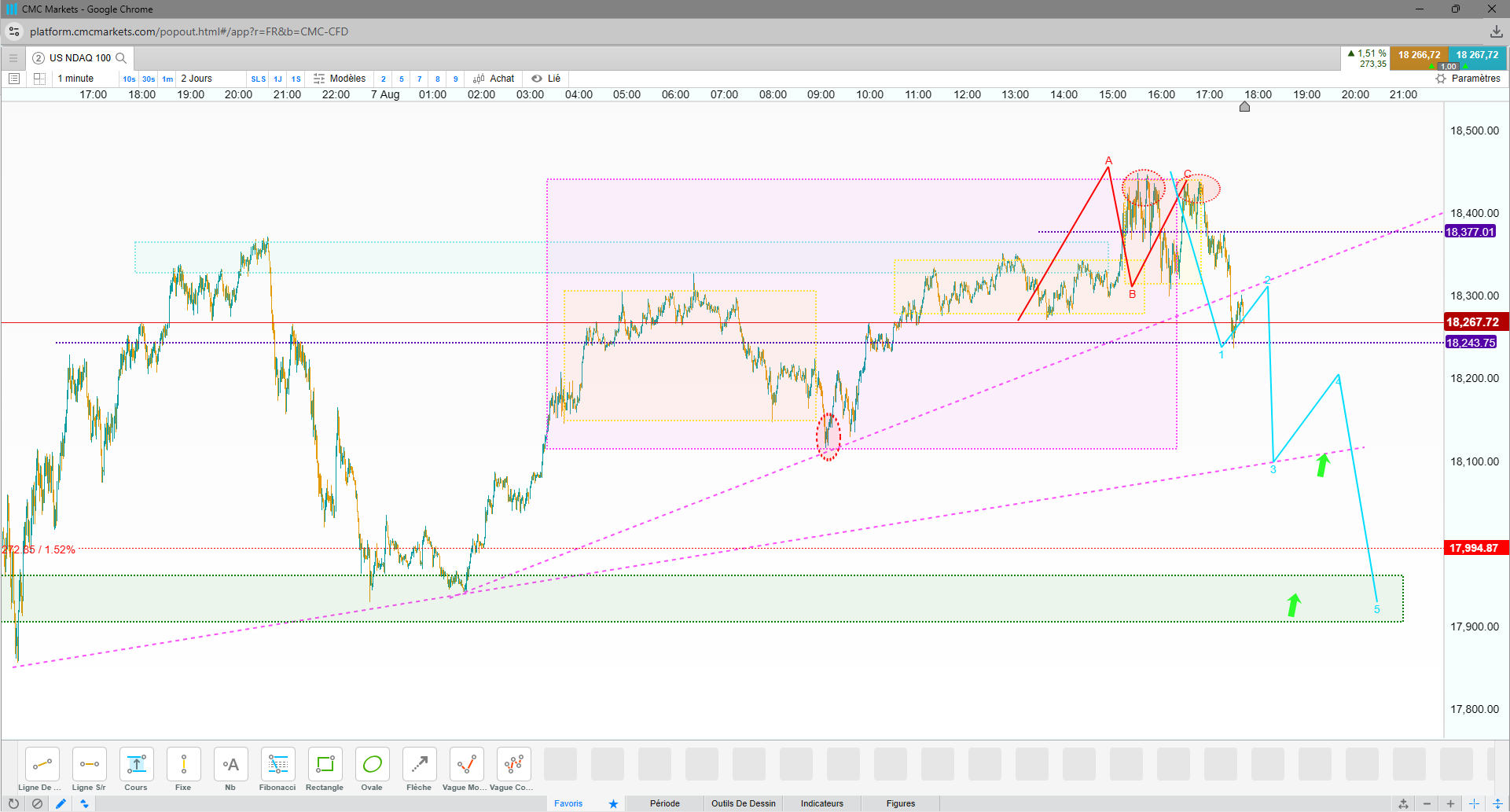Open Paramètres settings
This screenshot has height=812, width=1510.
point(1468,79)
